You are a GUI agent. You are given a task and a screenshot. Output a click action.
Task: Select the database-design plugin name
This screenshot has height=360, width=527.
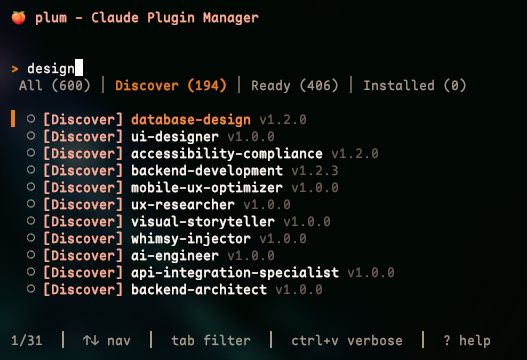[191, 120]
